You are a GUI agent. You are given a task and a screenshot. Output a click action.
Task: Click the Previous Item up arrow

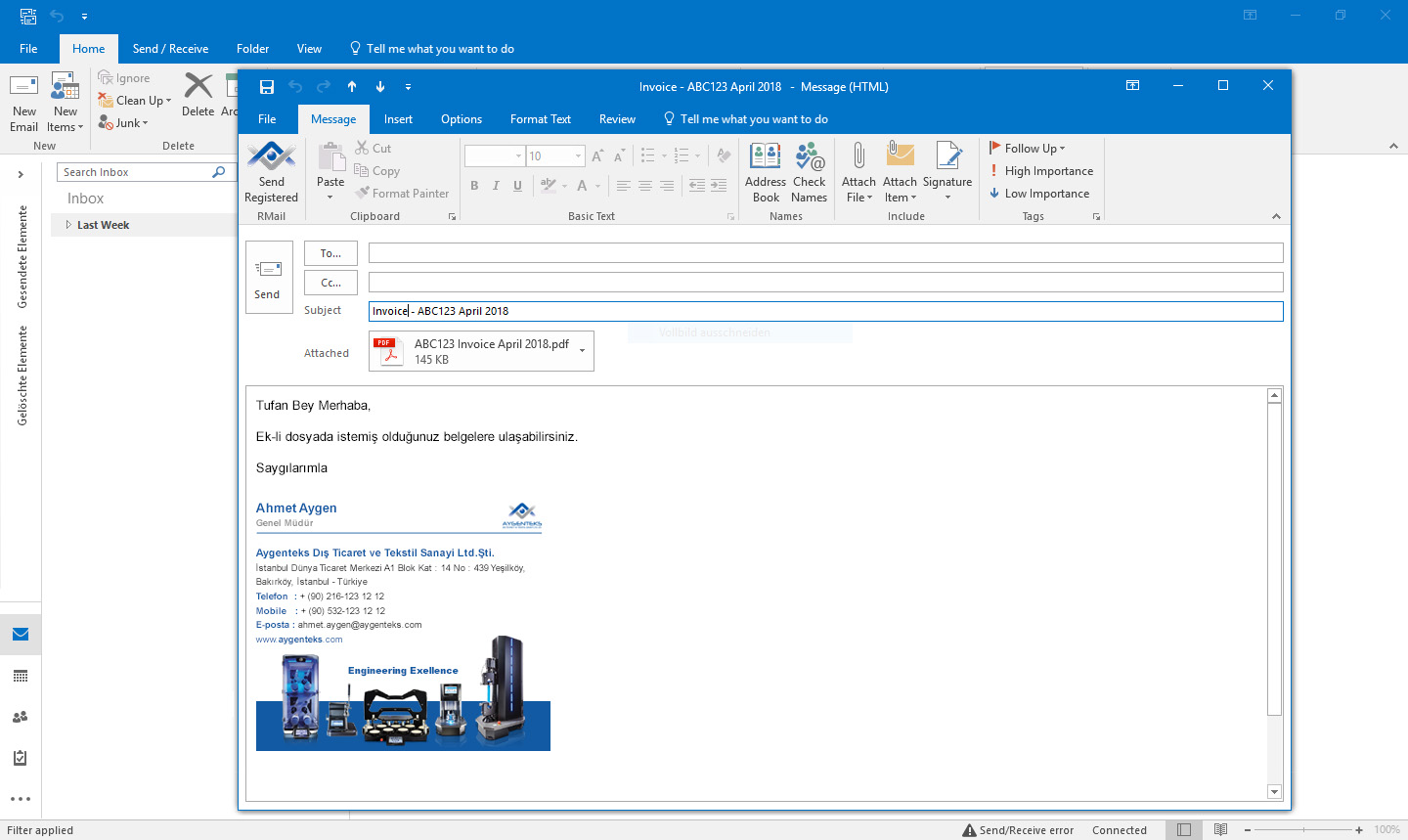pyautogui.click(x=352, y=87)
